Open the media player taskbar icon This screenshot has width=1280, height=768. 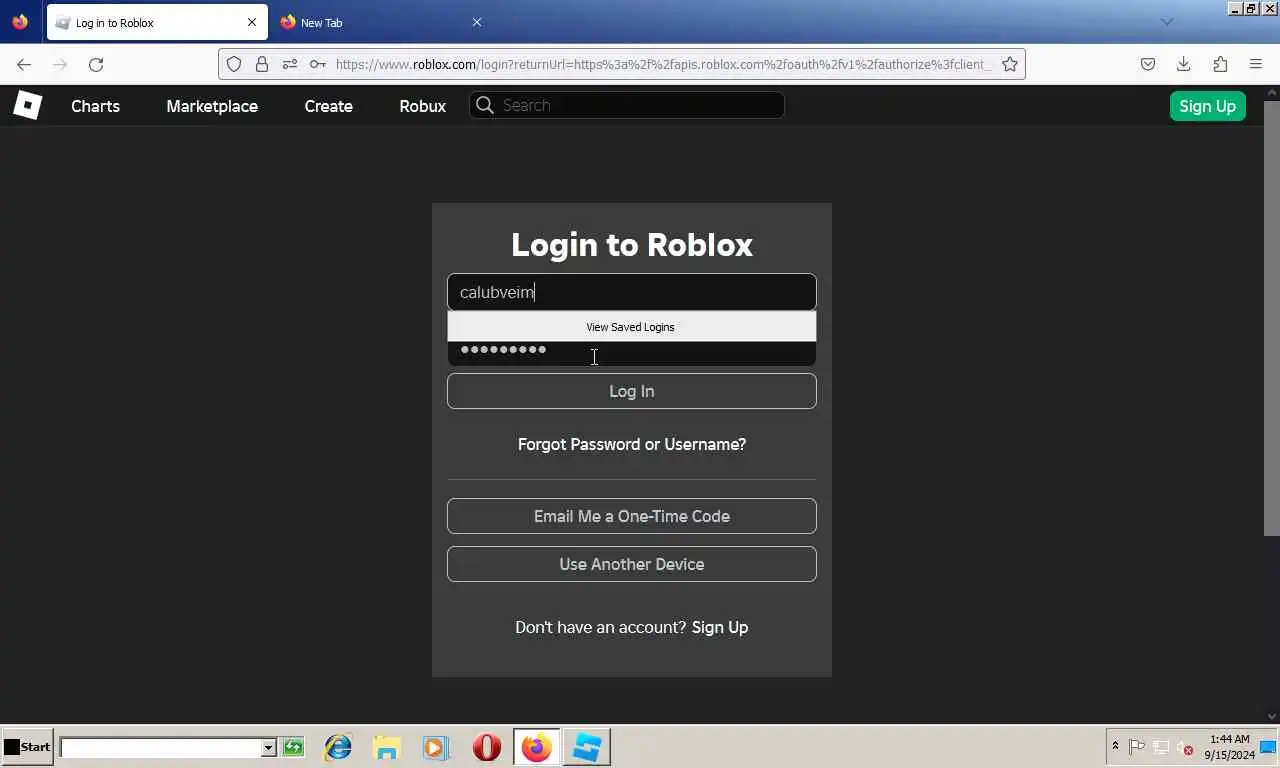[435, 747]
